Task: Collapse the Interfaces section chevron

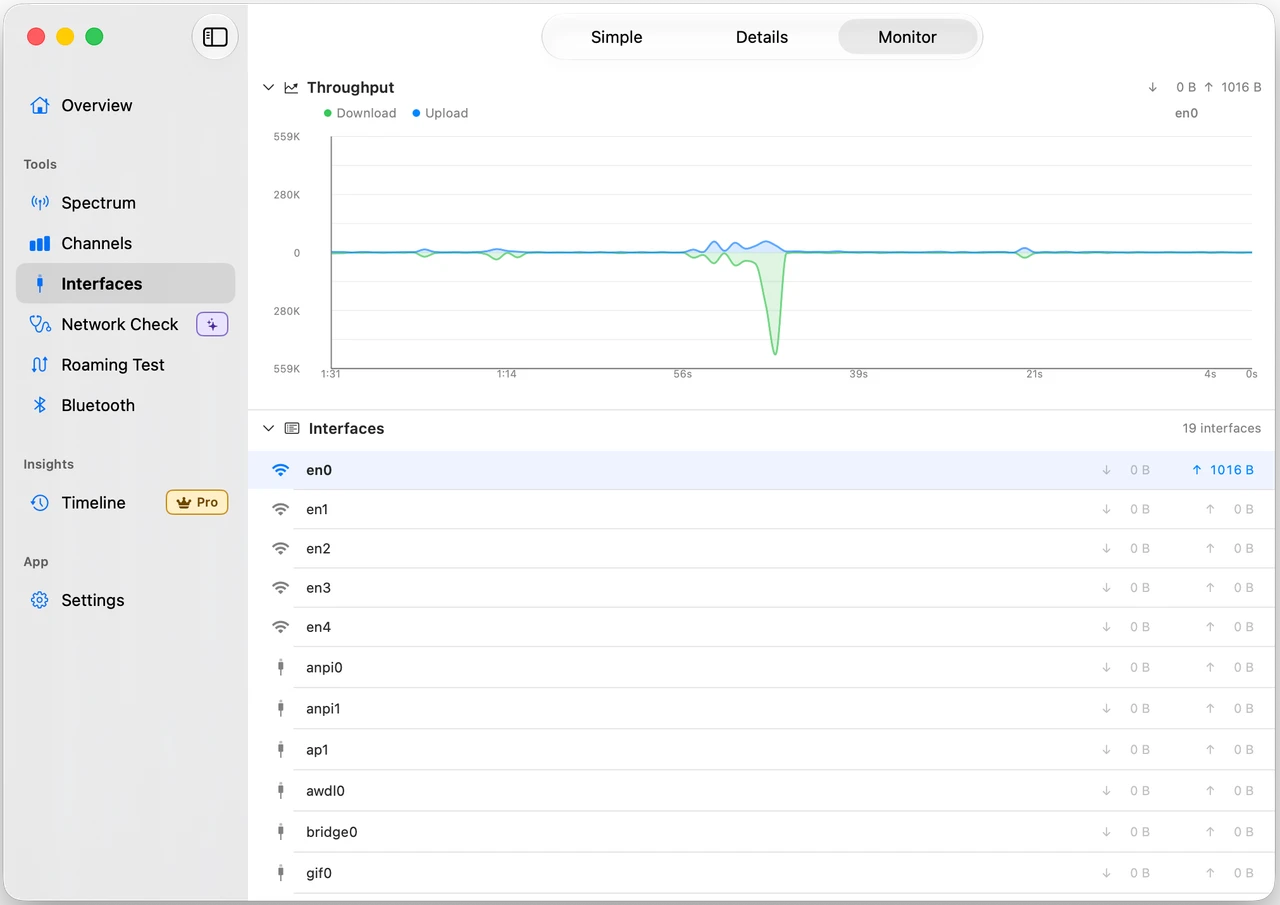Action: point(268,428)
